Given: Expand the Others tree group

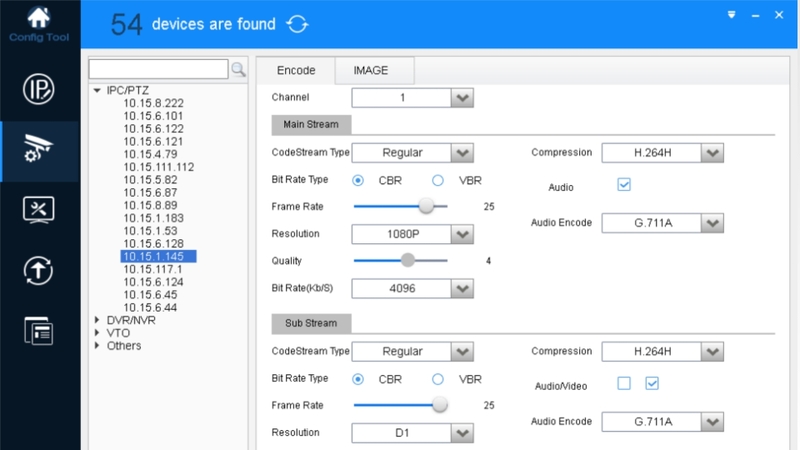Looking at the screenshot, I should (x=97, y=345).
